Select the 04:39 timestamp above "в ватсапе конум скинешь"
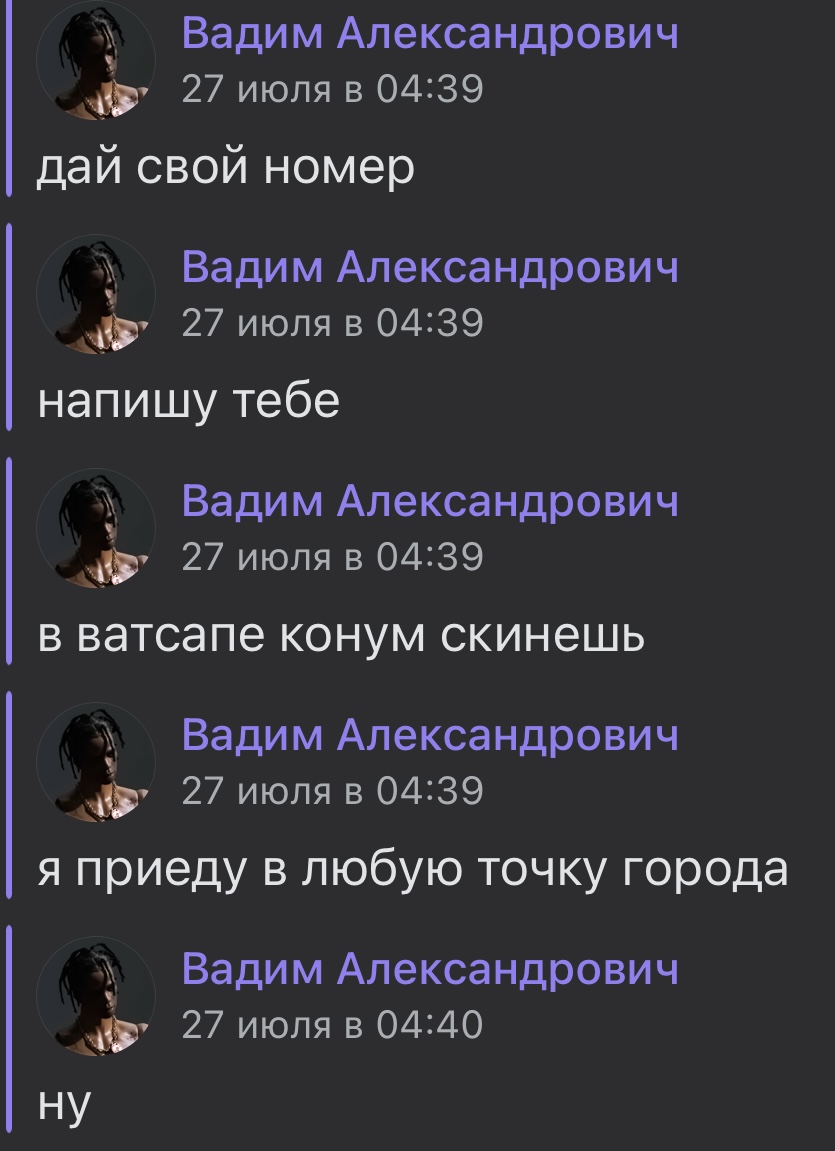835x1151 pixels. (x=332, y=556)
